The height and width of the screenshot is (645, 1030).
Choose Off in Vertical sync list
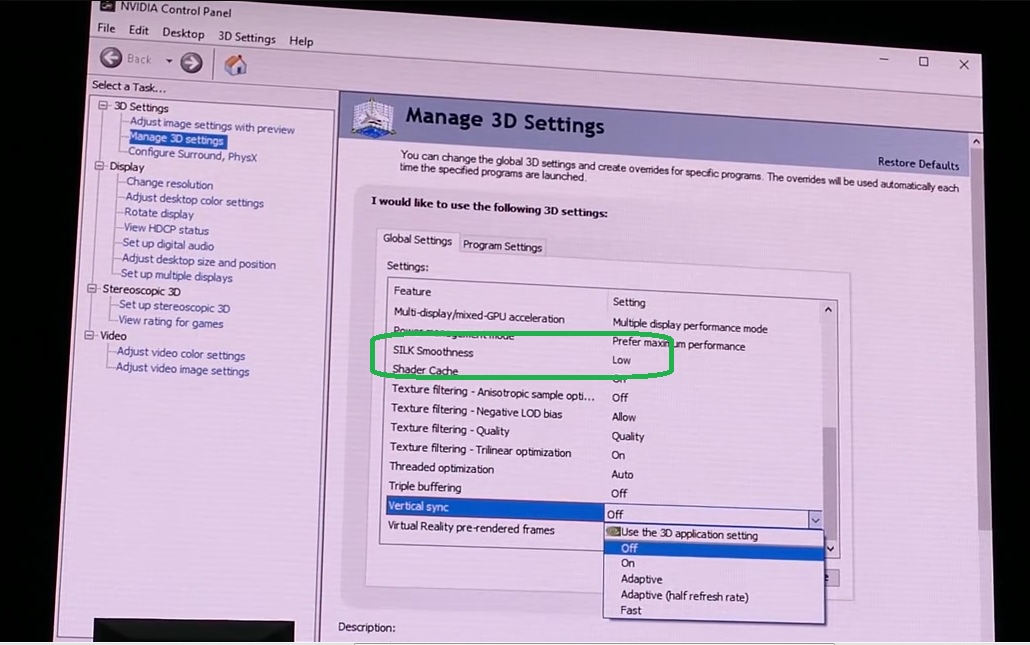713,549
